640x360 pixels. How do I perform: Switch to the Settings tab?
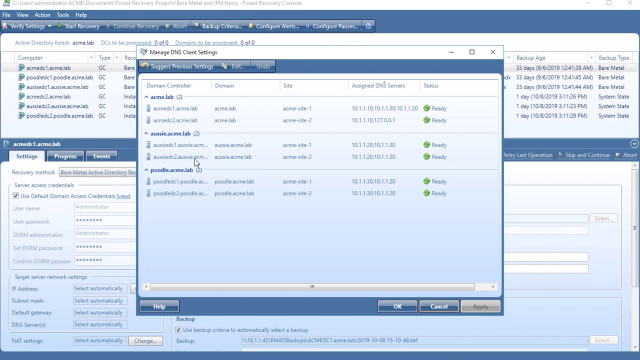point(27,156)
